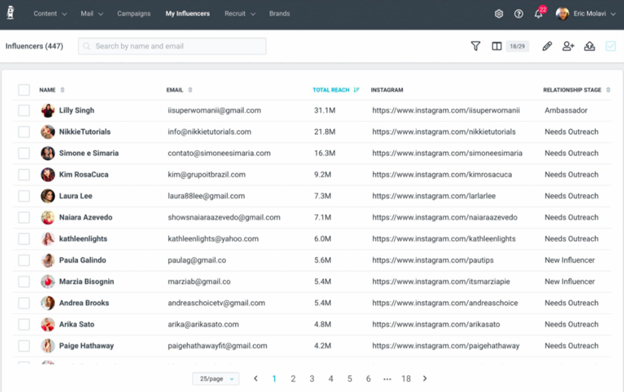Click Lilly Singh avatar
The width and height of the screenshot is (624, 392).
point(48,110)
